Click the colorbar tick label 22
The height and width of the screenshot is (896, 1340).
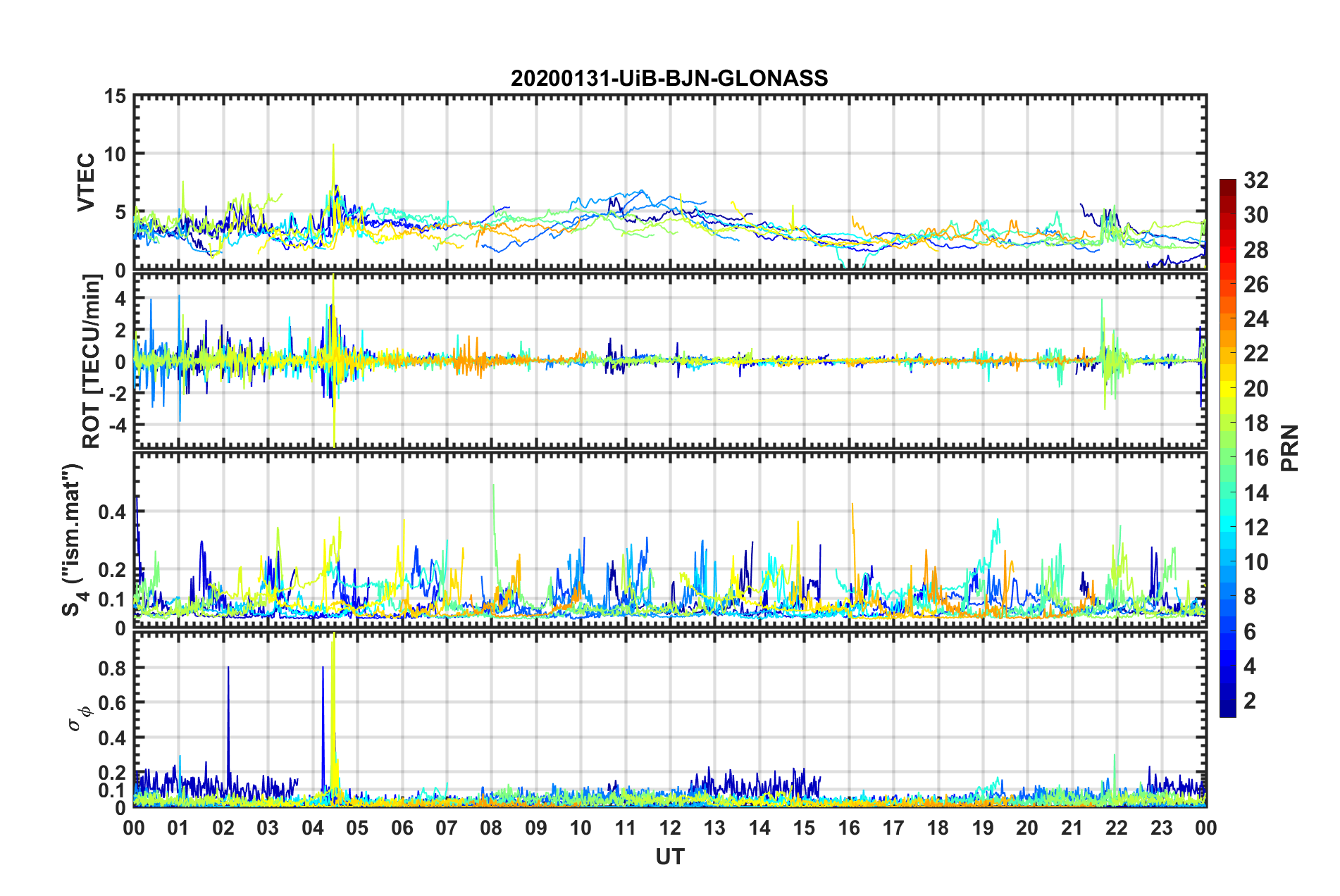pos(1255,354)
